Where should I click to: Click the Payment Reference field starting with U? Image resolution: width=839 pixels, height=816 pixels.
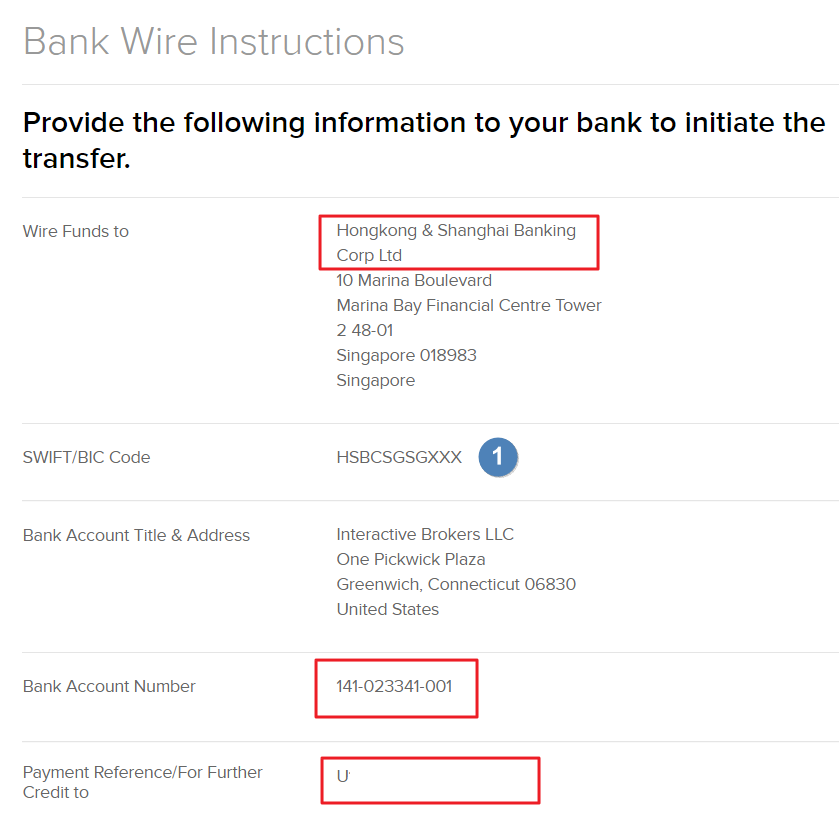pyautogui.click(x=430, y=780)
